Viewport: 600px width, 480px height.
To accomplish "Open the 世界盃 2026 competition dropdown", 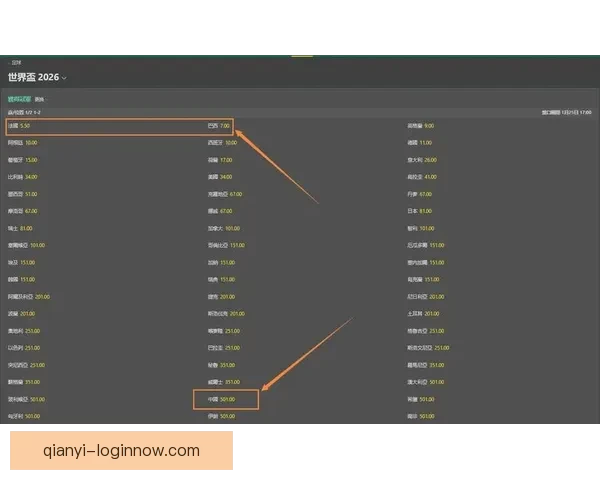I will 37,77.
